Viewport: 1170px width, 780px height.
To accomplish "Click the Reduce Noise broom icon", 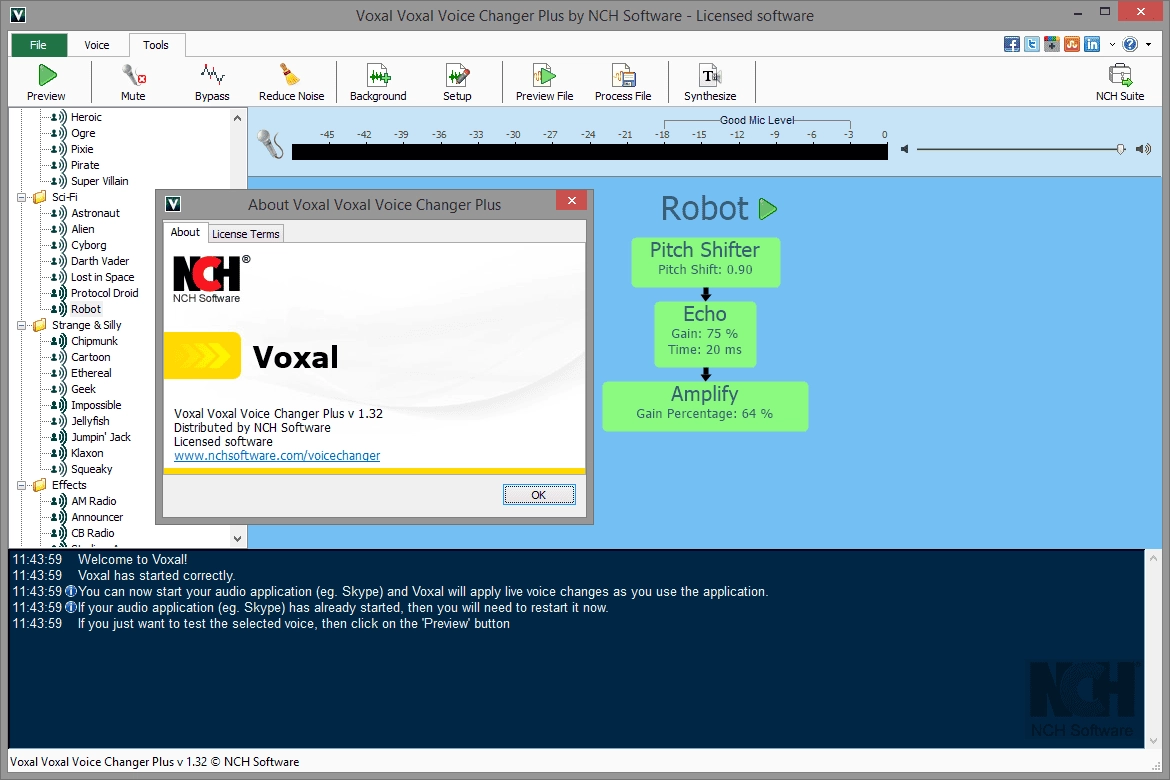I will tap(290, 75).
